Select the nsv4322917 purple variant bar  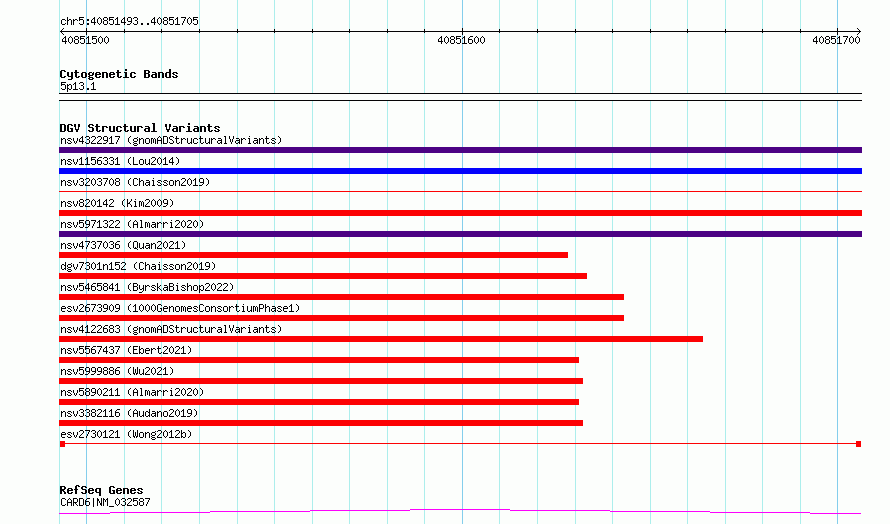[x=460, y=150]
